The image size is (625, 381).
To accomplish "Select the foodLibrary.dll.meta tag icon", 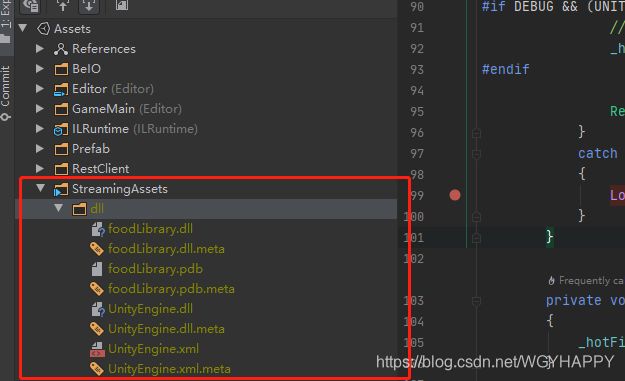I will (x=97, y=249).
